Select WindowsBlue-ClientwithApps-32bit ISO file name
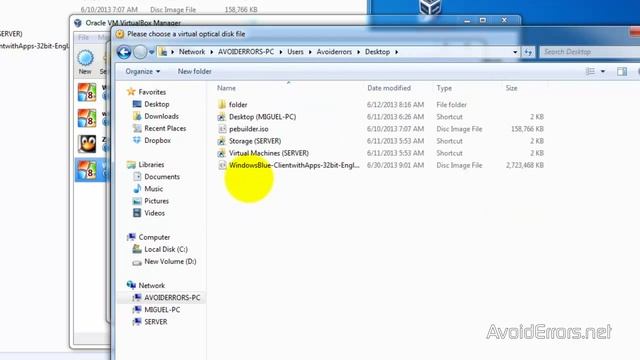 294,165
